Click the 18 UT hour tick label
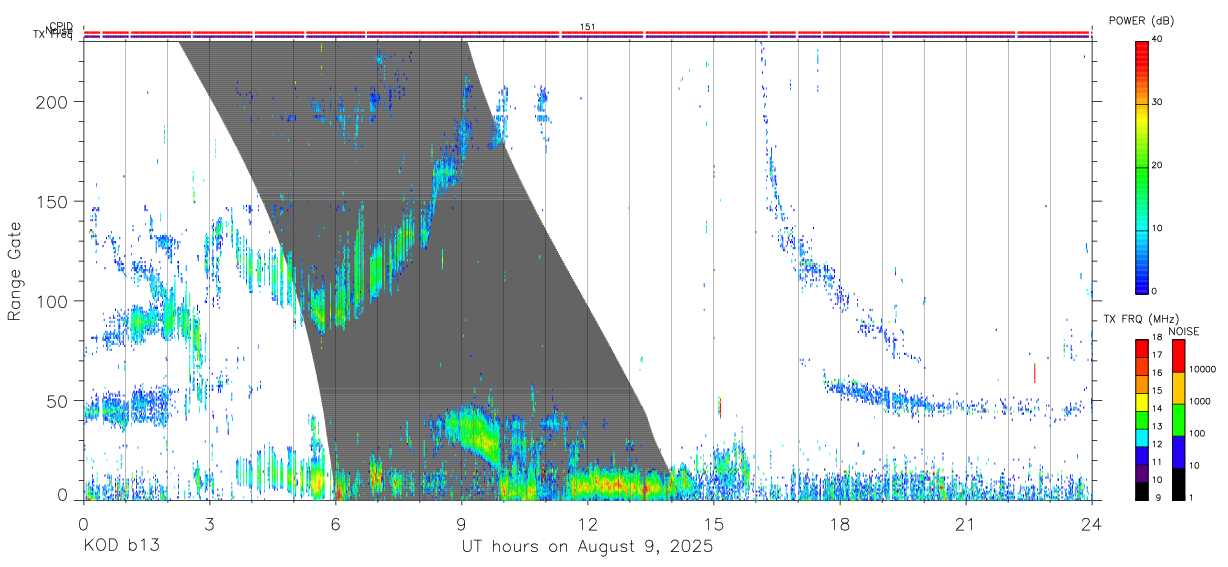This screenshot has height=567, width=1228. coord(840,523)
